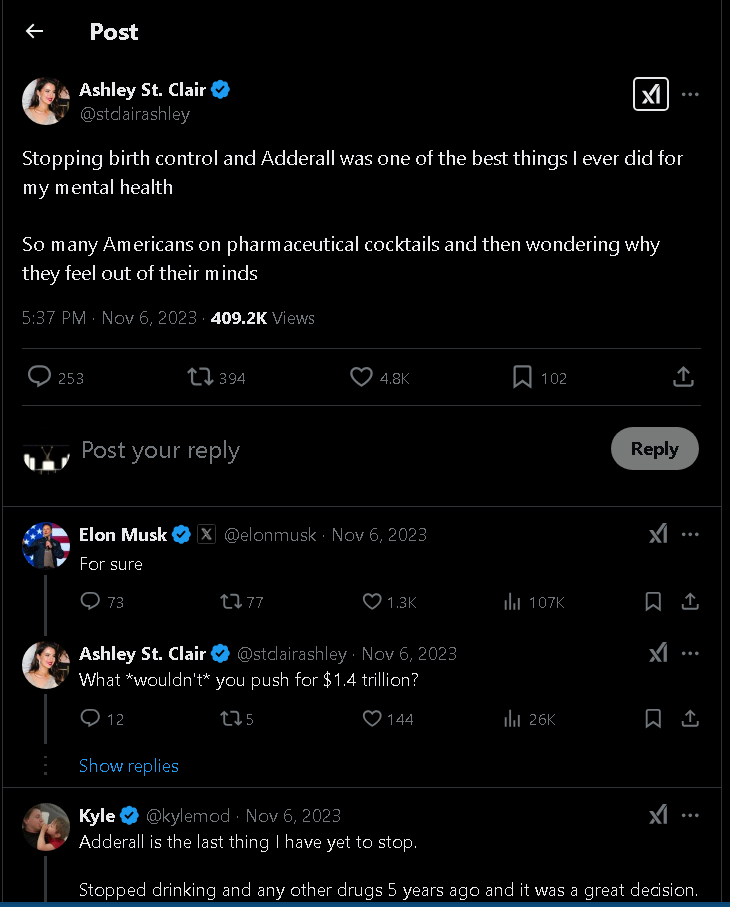Image resolution: width=730 pixels, height=907 pixels.
Task: View analytics on Elon Musk's 107K views
Action: 513,602
